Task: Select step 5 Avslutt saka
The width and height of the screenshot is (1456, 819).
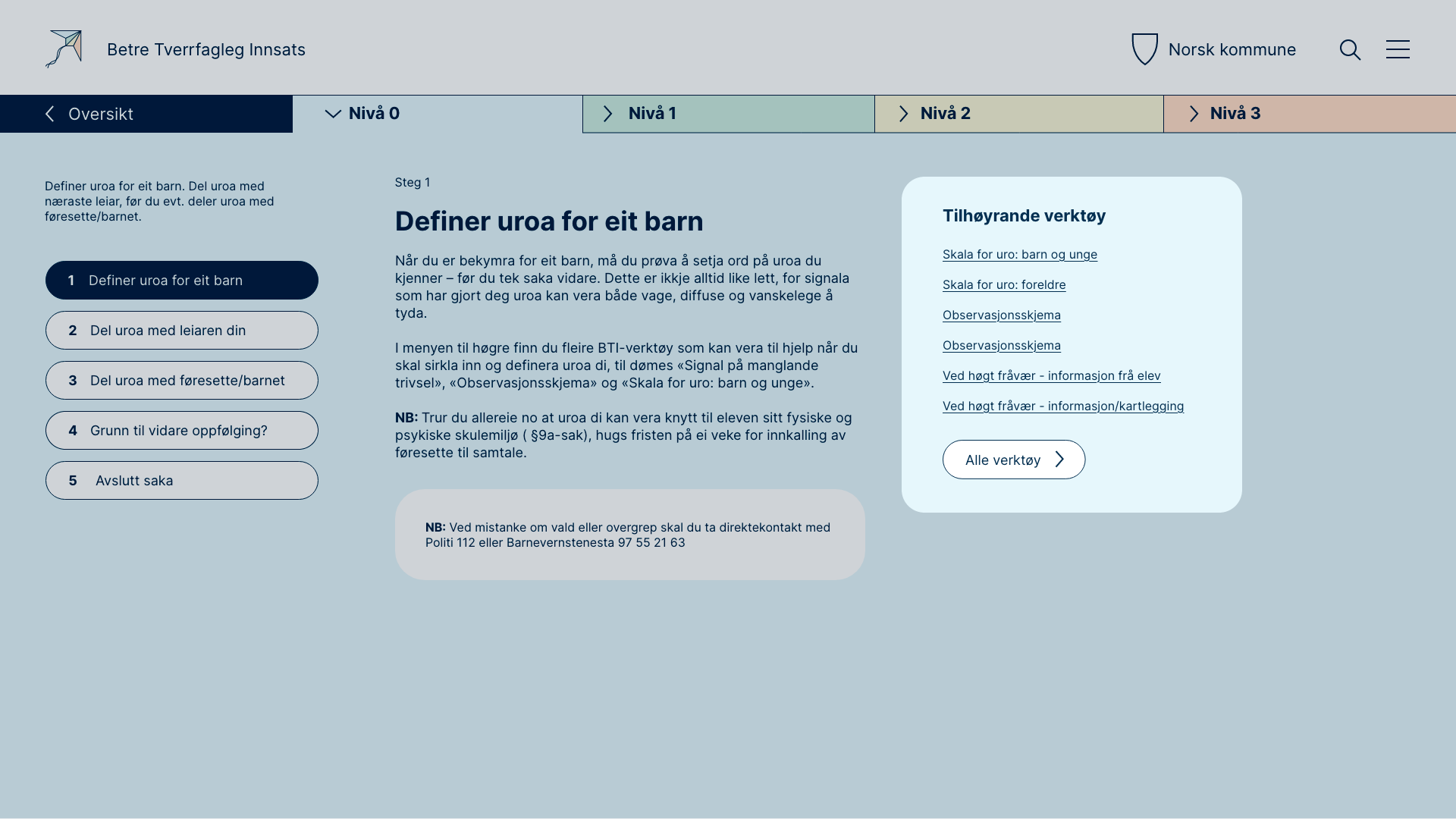Action: [182, 481]
